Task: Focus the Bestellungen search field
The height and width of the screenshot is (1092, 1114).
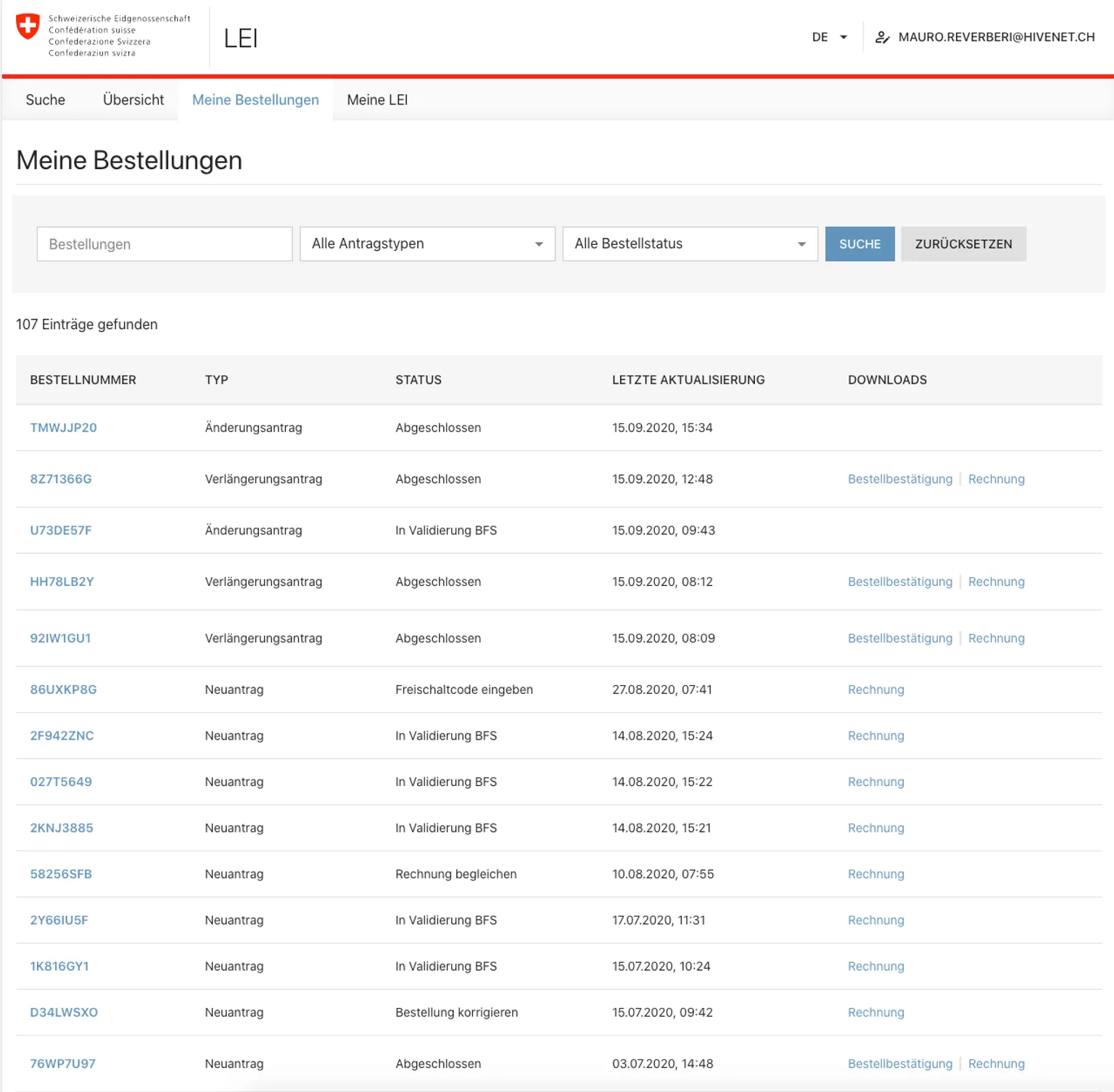Action: click(165, 244)
